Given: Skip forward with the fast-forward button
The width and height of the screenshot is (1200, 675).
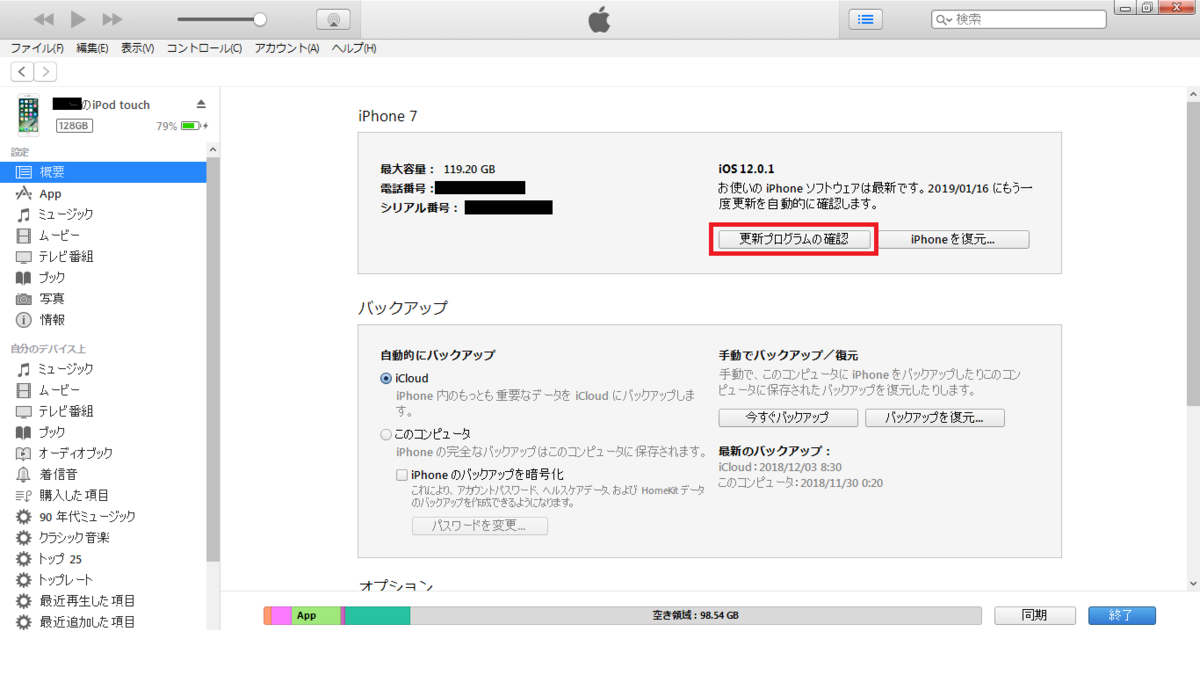Looking at the screenshot, I should pyautogui.click(x=113, y=19).
